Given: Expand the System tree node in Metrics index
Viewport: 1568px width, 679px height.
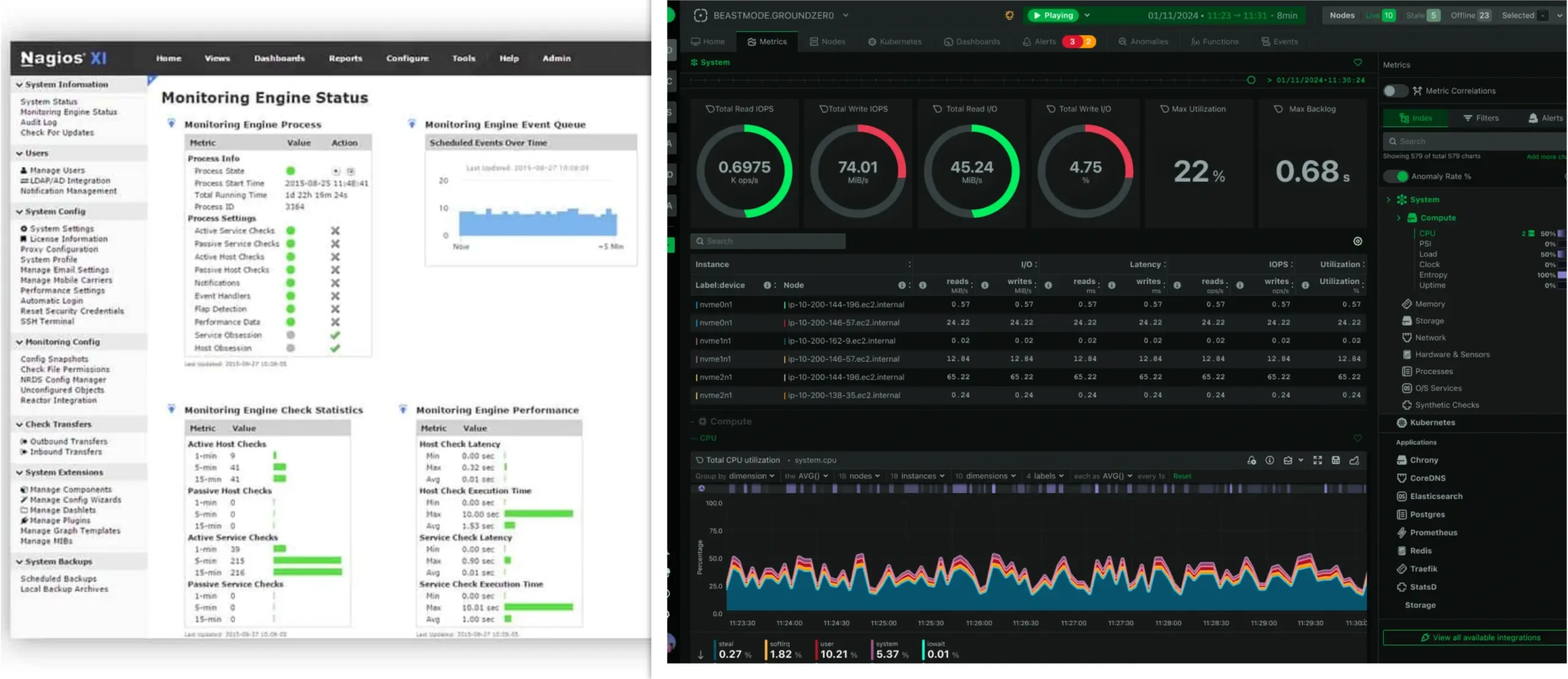Looking at the screenshot, I should coord(1389,200).
